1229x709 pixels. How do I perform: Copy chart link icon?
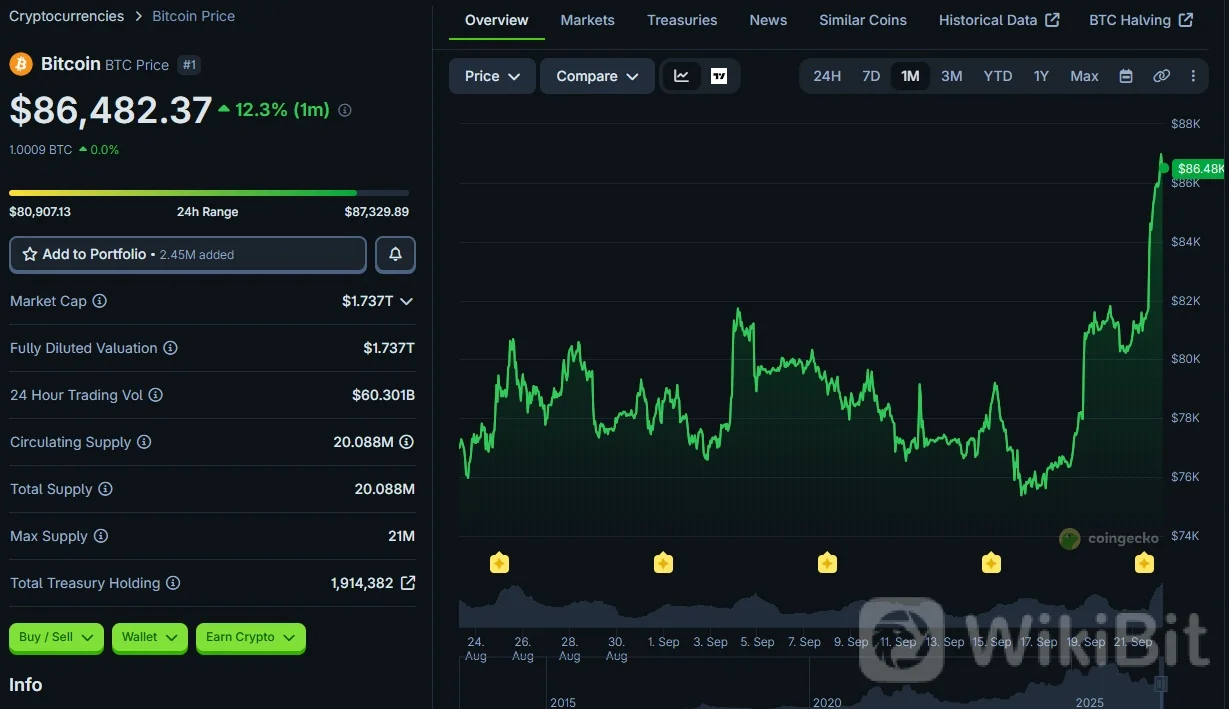point(1161,76)
